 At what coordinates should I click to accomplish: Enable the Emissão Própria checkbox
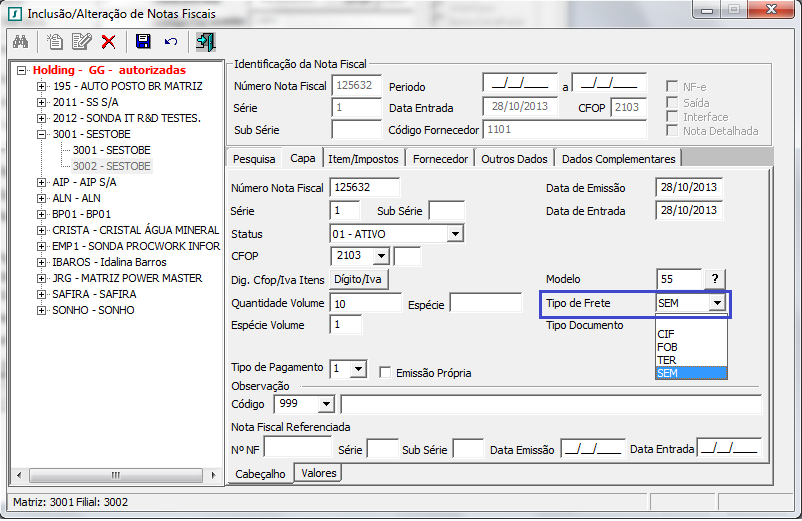point(386,373)
